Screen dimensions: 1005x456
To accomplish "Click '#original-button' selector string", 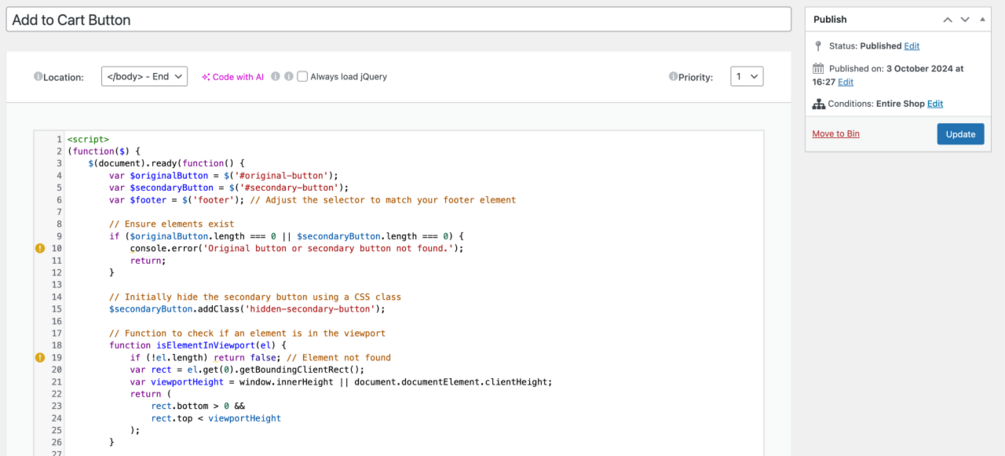I will pos(283,176).
